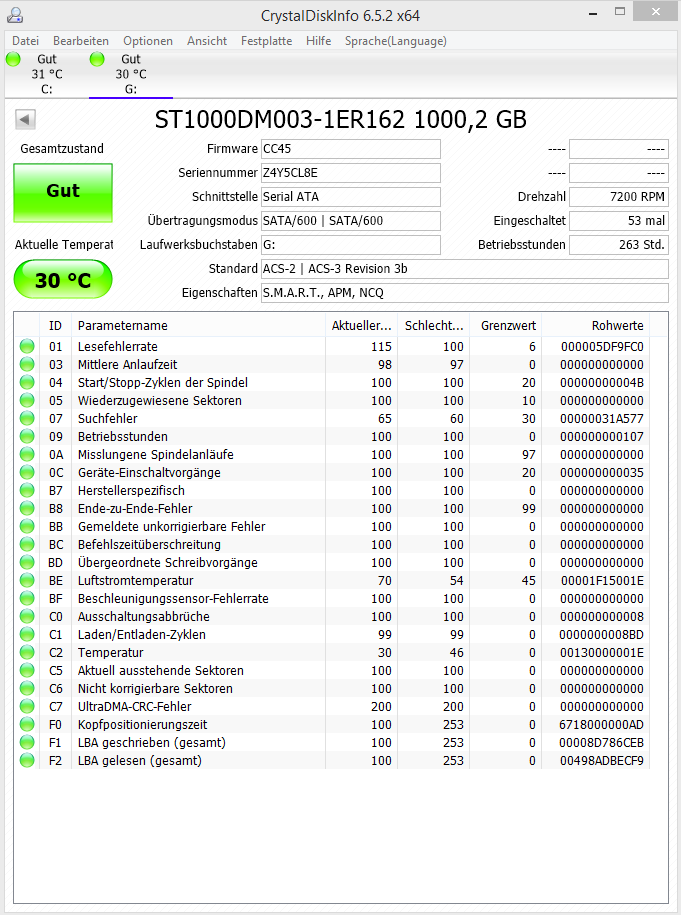The height and width of the screenshot is (915, 681).
Task: Click the Firmware field showing CC45
Action: tap(351, 149)
